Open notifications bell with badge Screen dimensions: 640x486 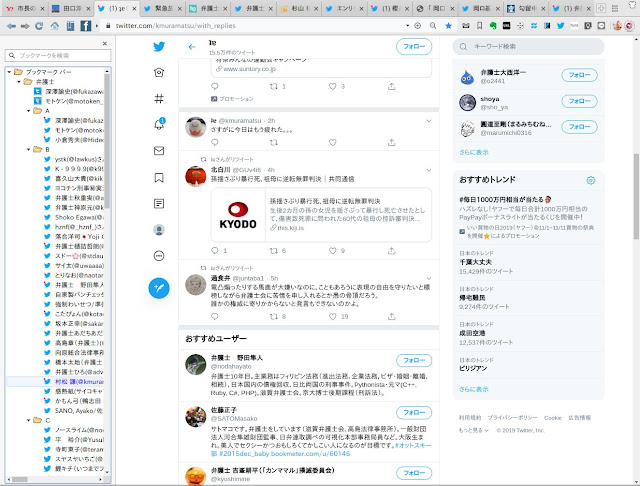(x=159, y=124)
